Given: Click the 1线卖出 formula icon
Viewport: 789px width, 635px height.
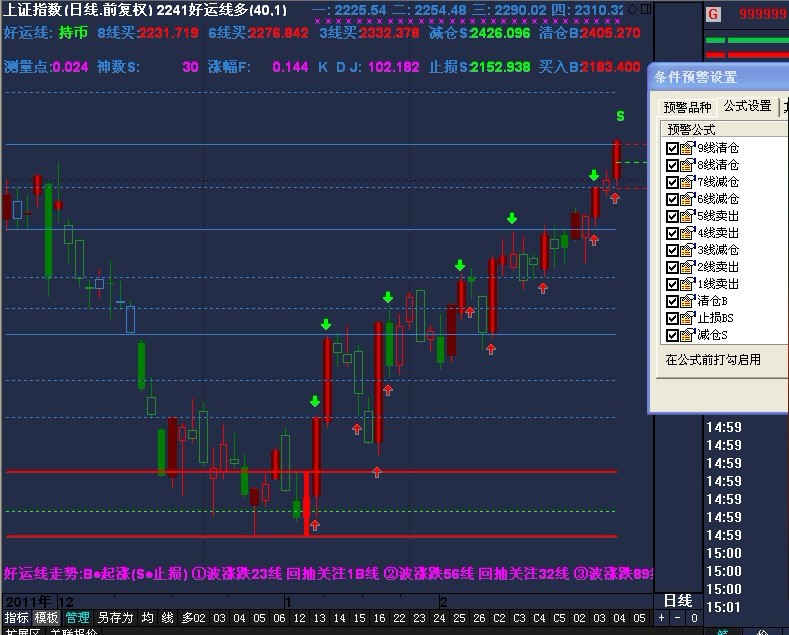Looking at the screenshot, I should (687, 284).
